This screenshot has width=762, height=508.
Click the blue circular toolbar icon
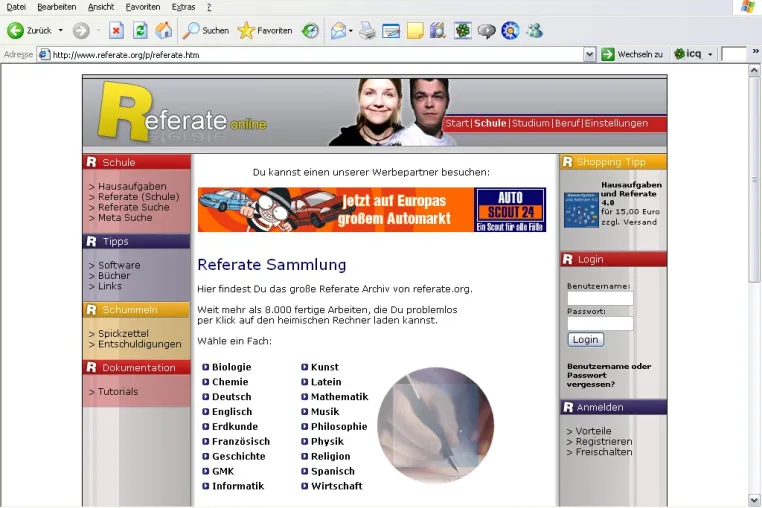[x=510, y=31]
